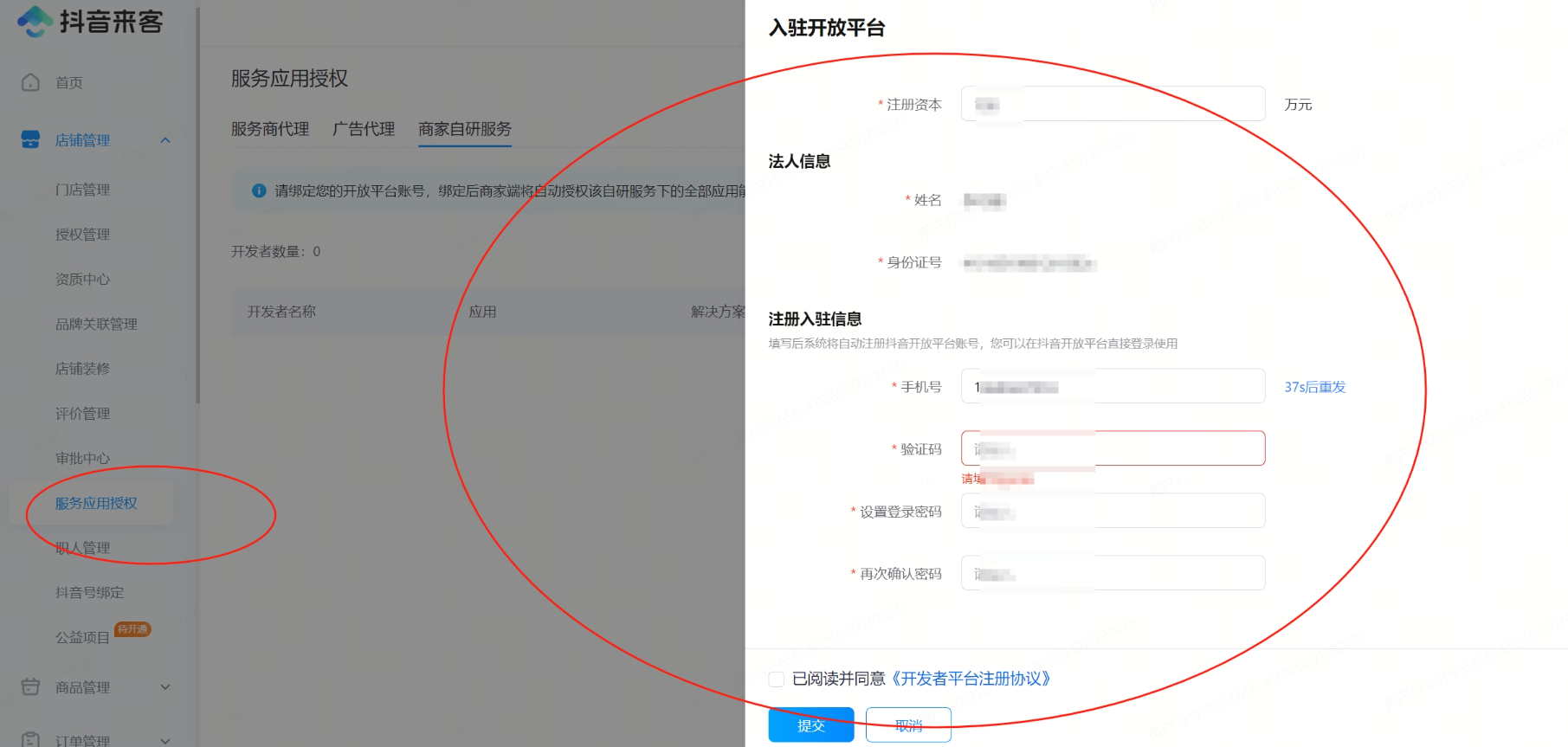Viewport: 1568px width, 747px height.
Task: Expand the 商品管理 menu chevron
Action: click(x=165, y=687)
